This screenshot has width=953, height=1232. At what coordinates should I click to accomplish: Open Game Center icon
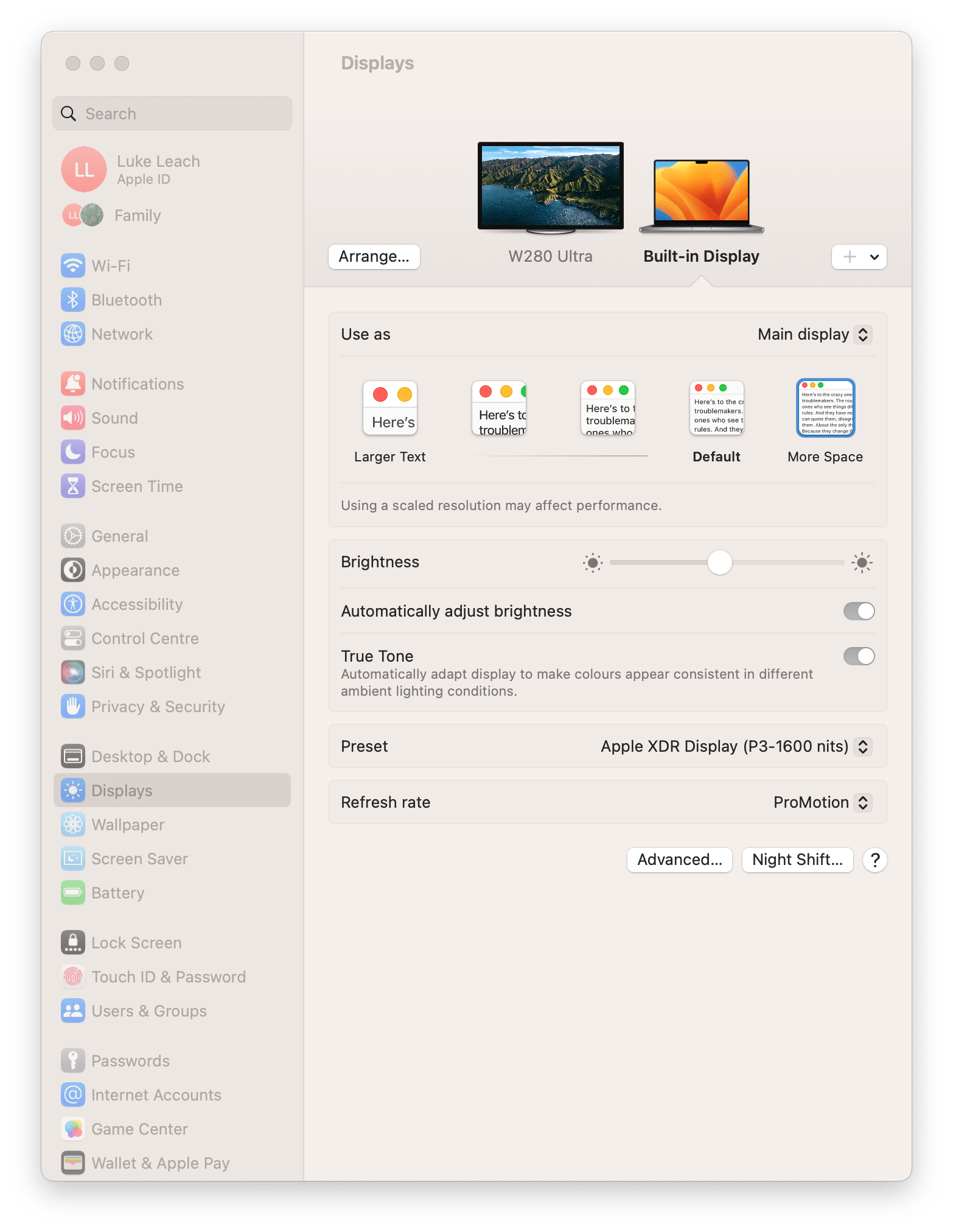coord(73,1129)
